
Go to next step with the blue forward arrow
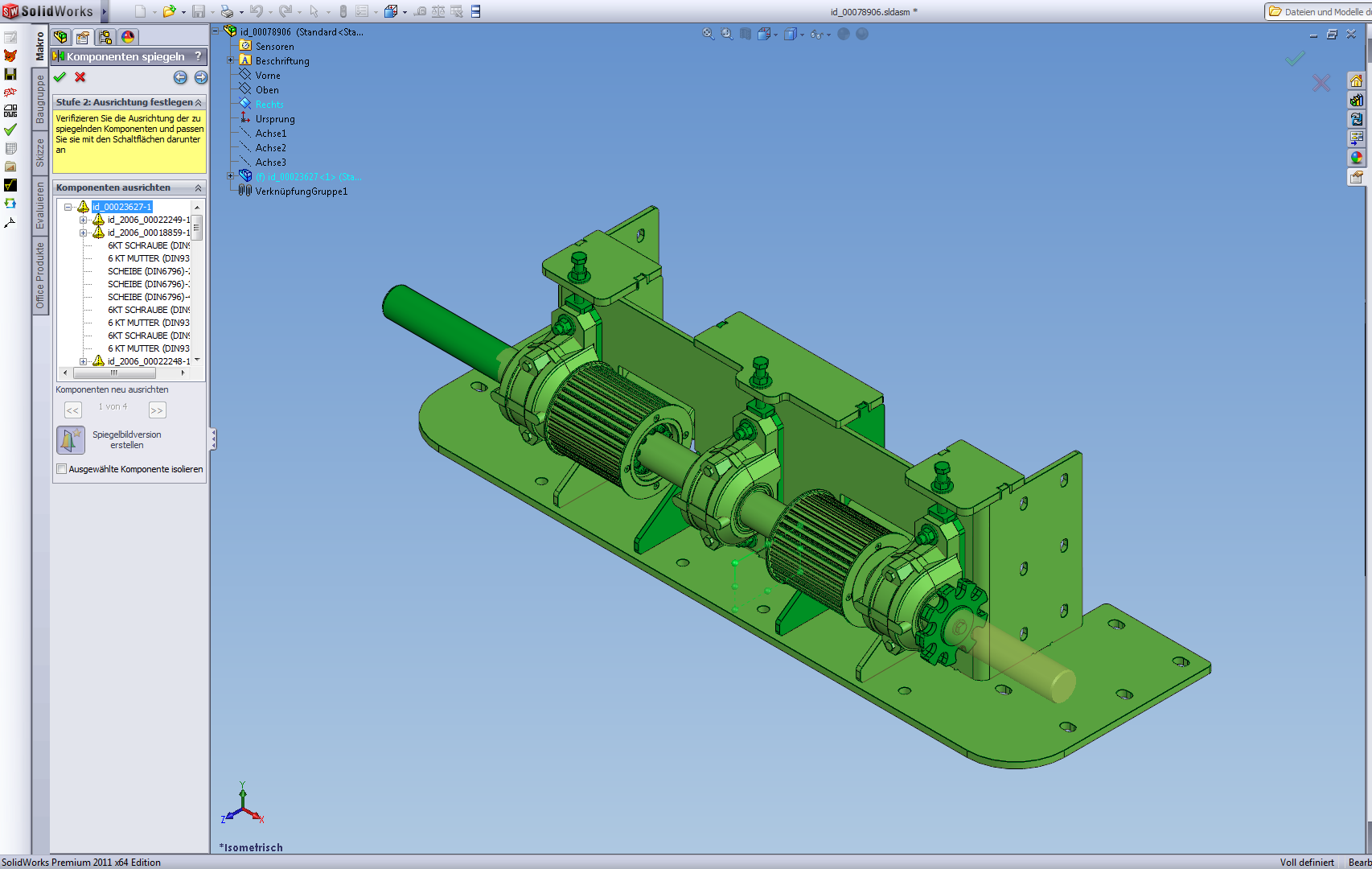(201, 77)
